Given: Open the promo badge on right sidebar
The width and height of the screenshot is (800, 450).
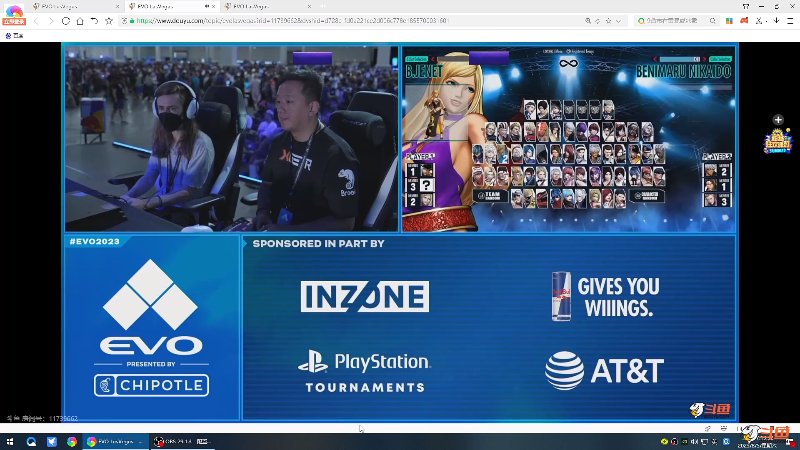Looking at the screenshot, I should (x=778, y=141).
